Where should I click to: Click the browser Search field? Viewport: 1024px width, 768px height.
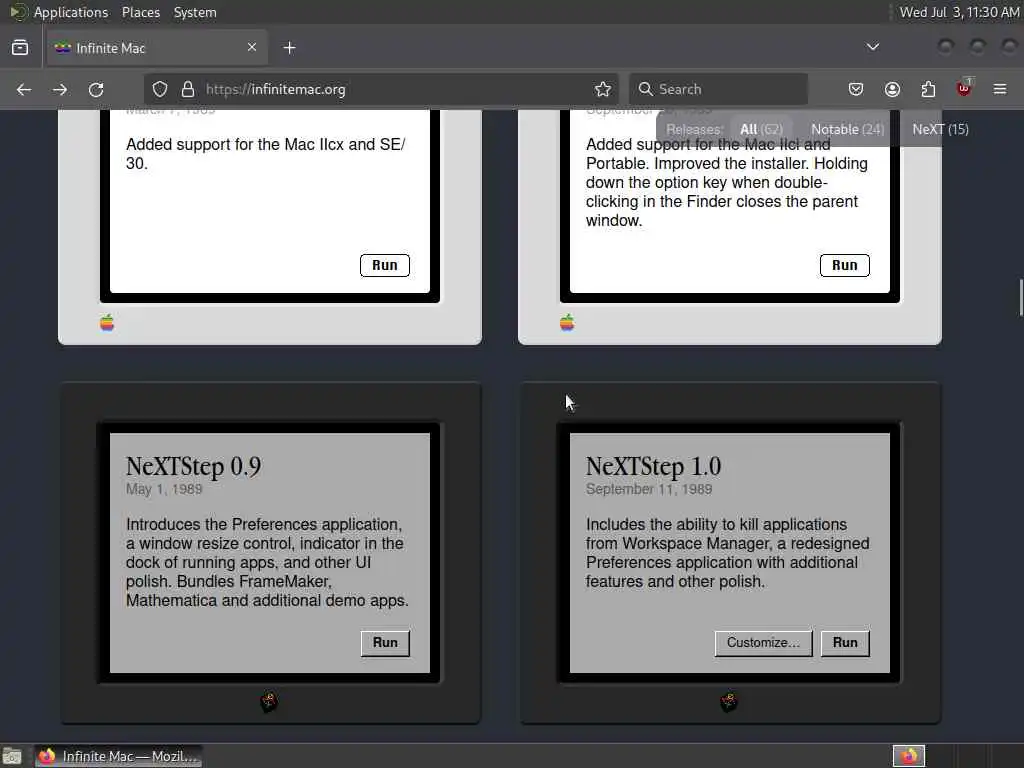pos(718,89)
